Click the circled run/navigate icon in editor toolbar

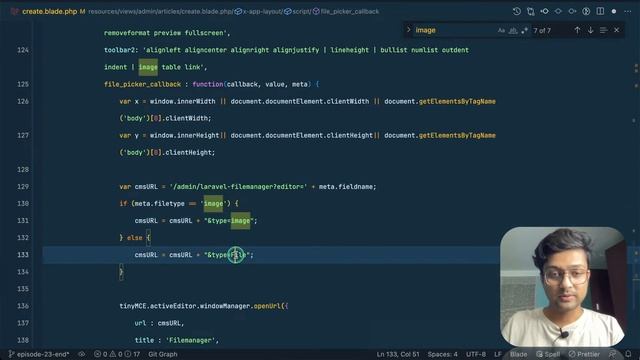[586, 11]
